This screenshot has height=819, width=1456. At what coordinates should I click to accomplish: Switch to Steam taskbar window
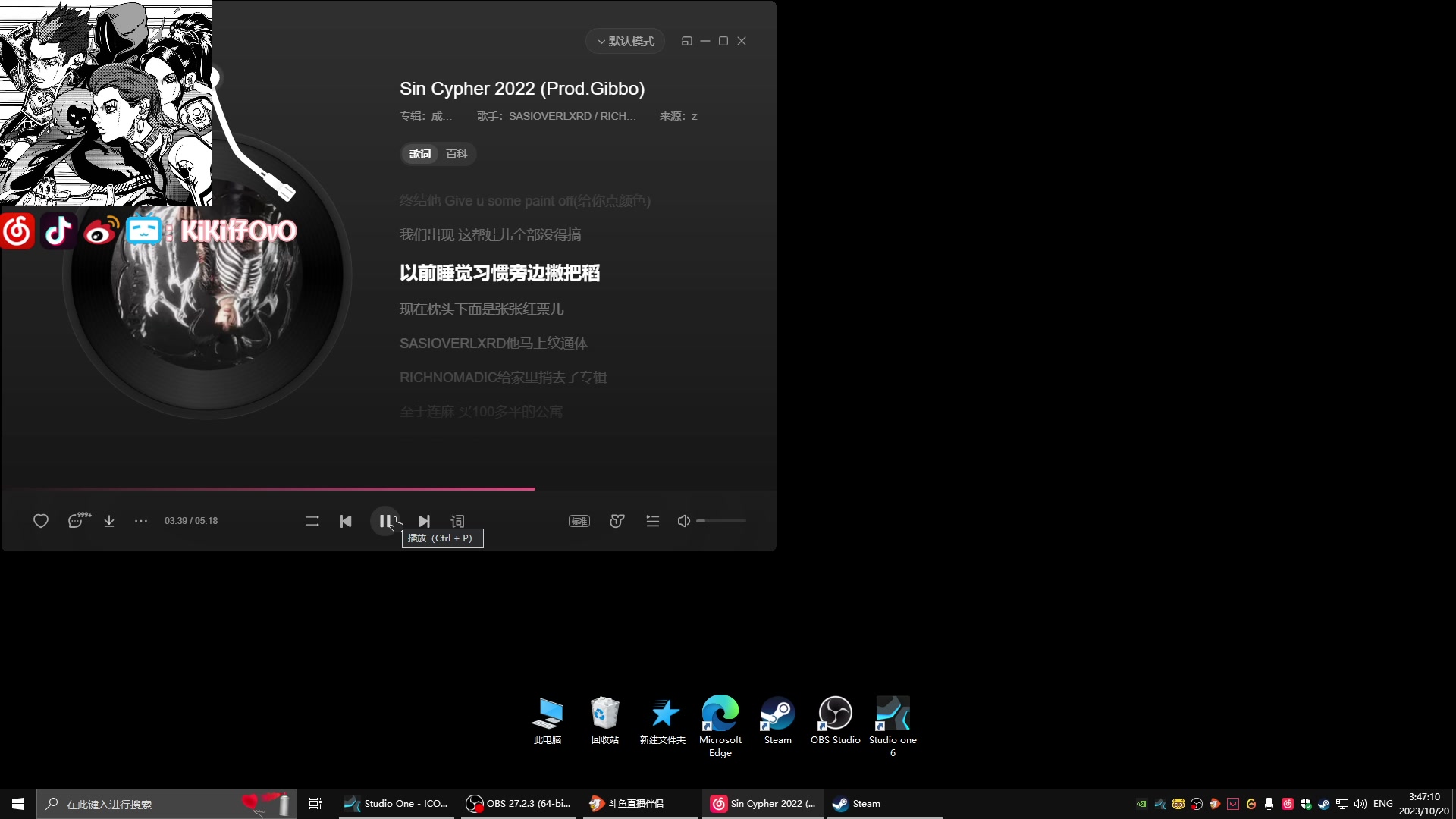884,804
